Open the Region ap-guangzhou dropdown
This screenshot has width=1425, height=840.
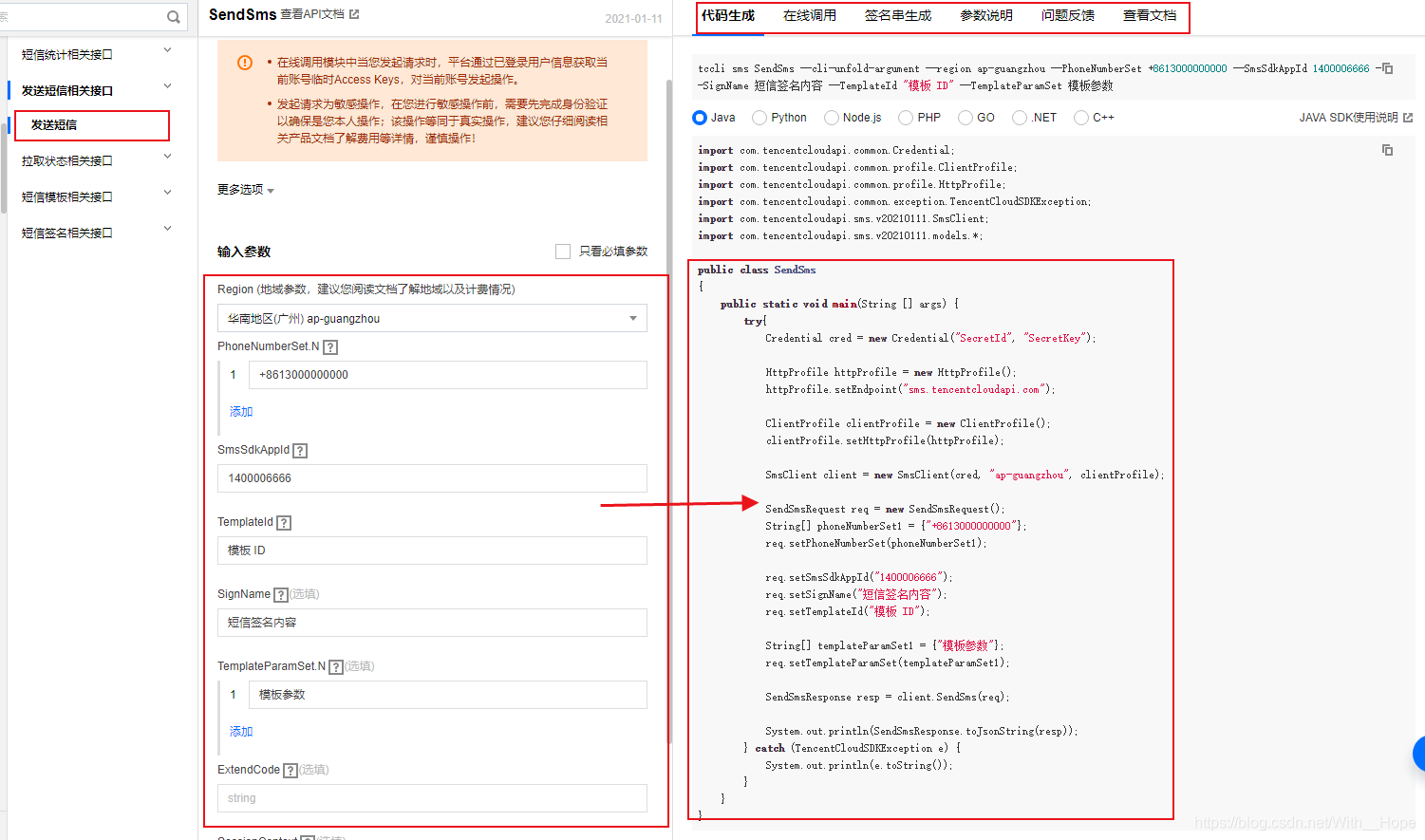(x=432, y=318)
